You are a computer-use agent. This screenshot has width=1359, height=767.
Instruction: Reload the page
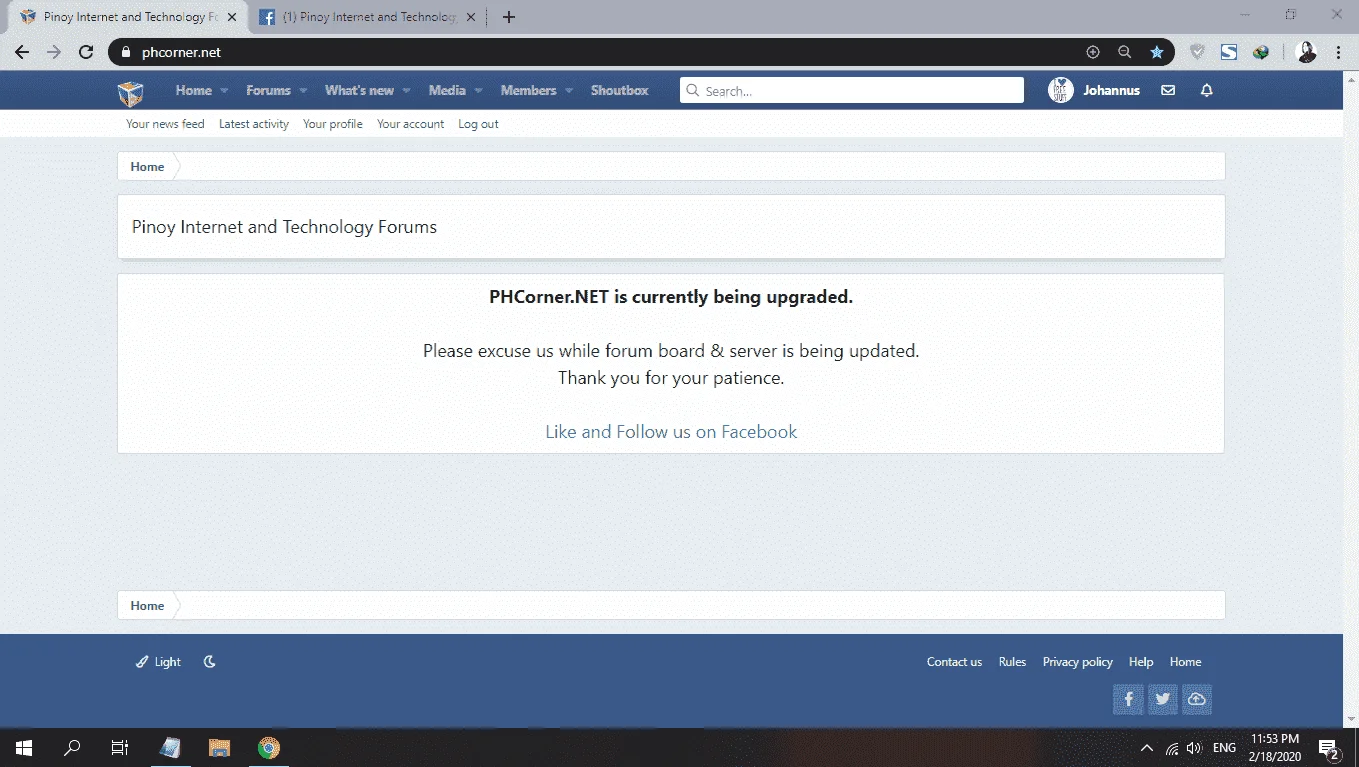click(86, 52)
